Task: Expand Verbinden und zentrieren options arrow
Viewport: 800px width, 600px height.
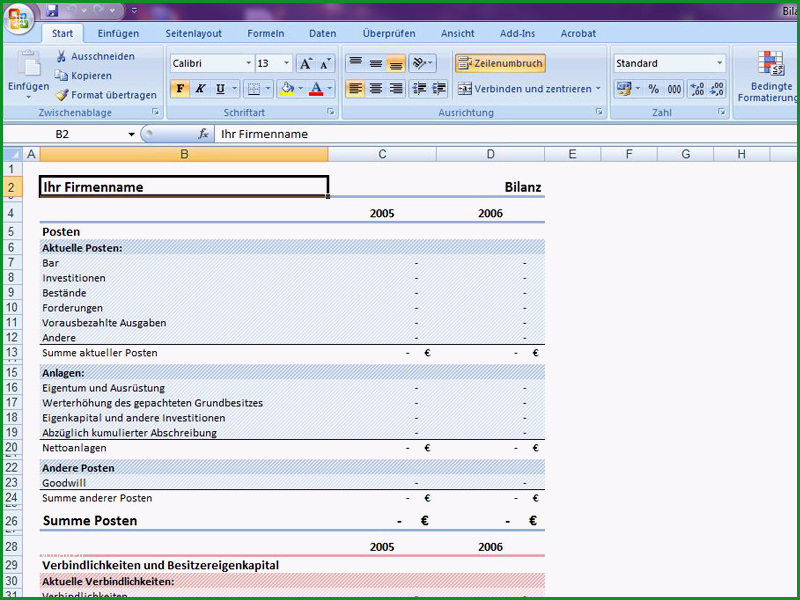Action: click(597, 89)
